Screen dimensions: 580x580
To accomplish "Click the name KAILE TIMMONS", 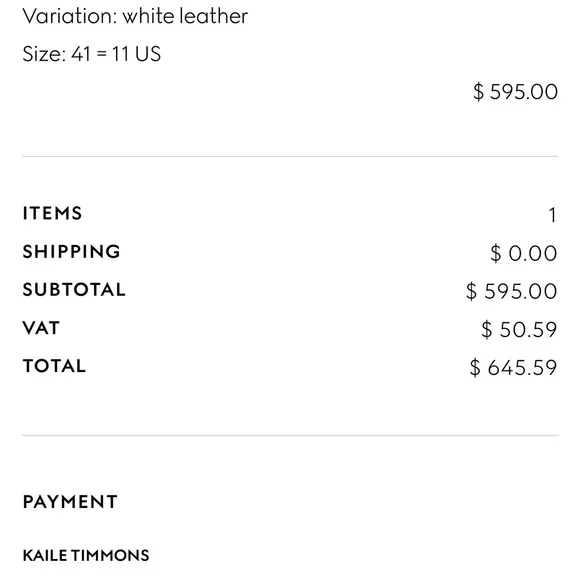I will point(86,556).
